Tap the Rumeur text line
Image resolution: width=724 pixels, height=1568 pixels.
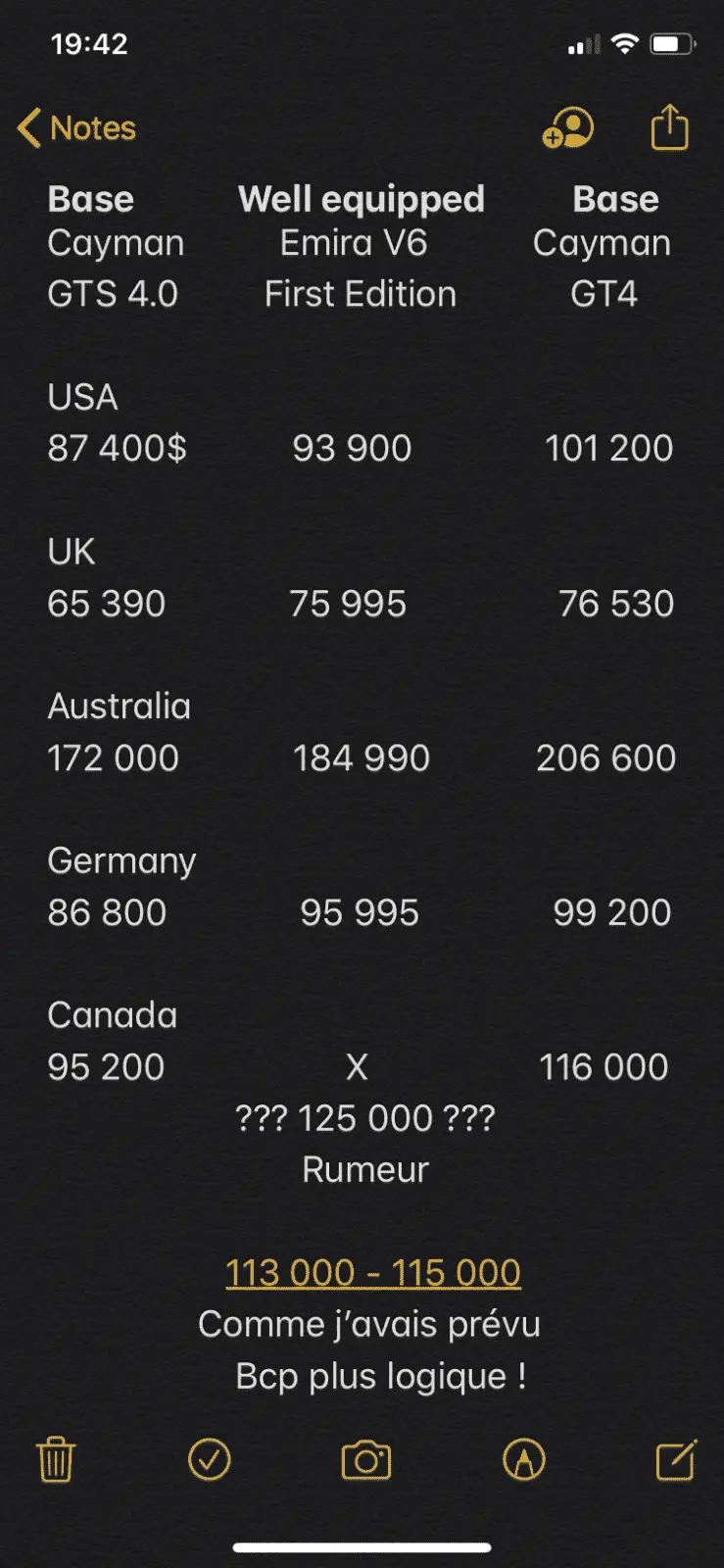(x=365, y=1169)
